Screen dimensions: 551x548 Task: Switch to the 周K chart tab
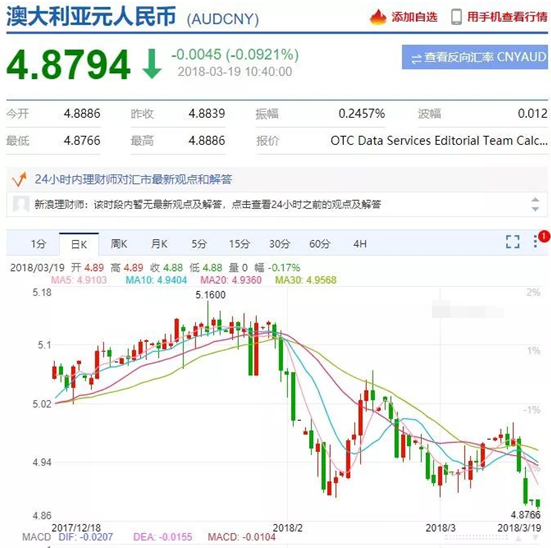pos(119,244)
